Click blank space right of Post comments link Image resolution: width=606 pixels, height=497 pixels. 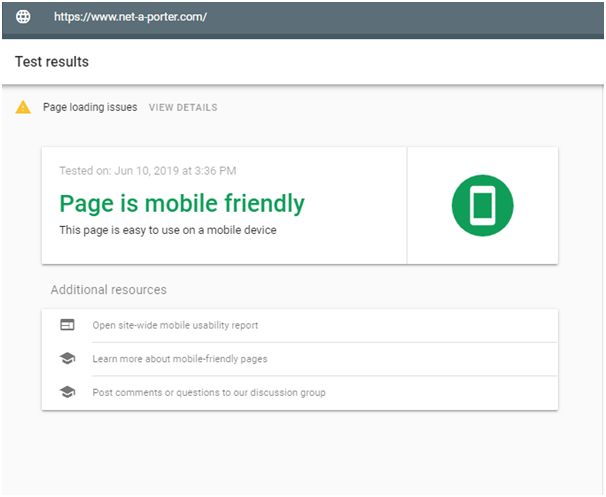[441, 393]
